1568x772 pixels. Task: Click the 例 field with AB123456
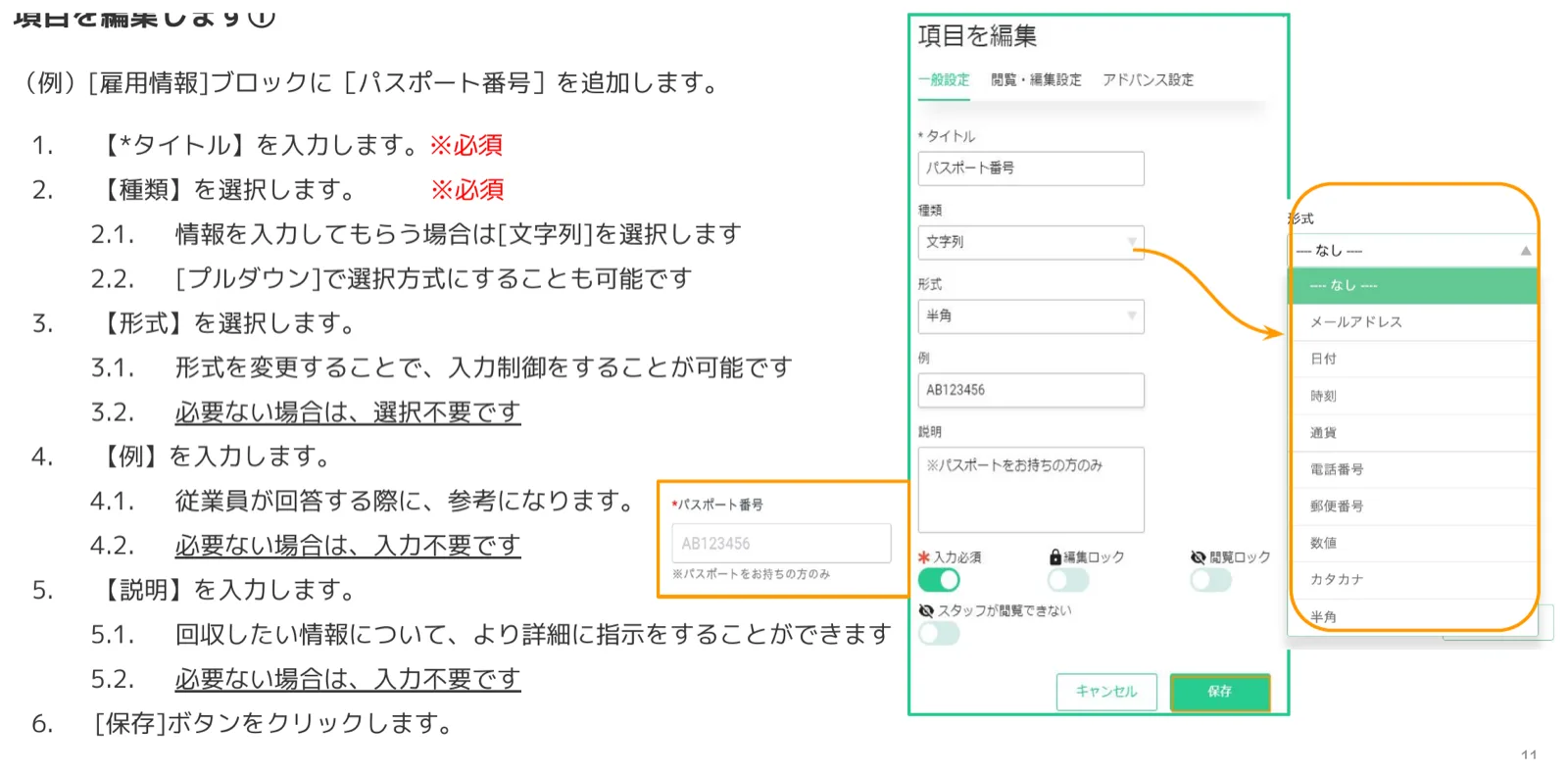pyautogui.click(x=1031, y=390)
